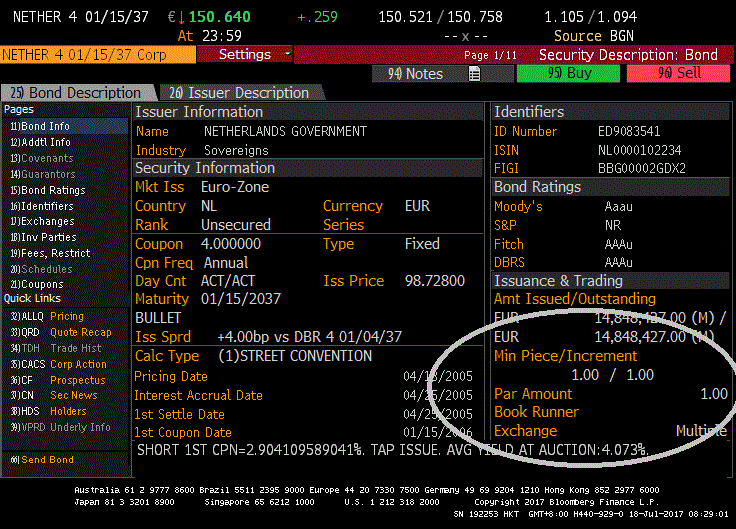Open the Schedules page

(x=41, y=269)
